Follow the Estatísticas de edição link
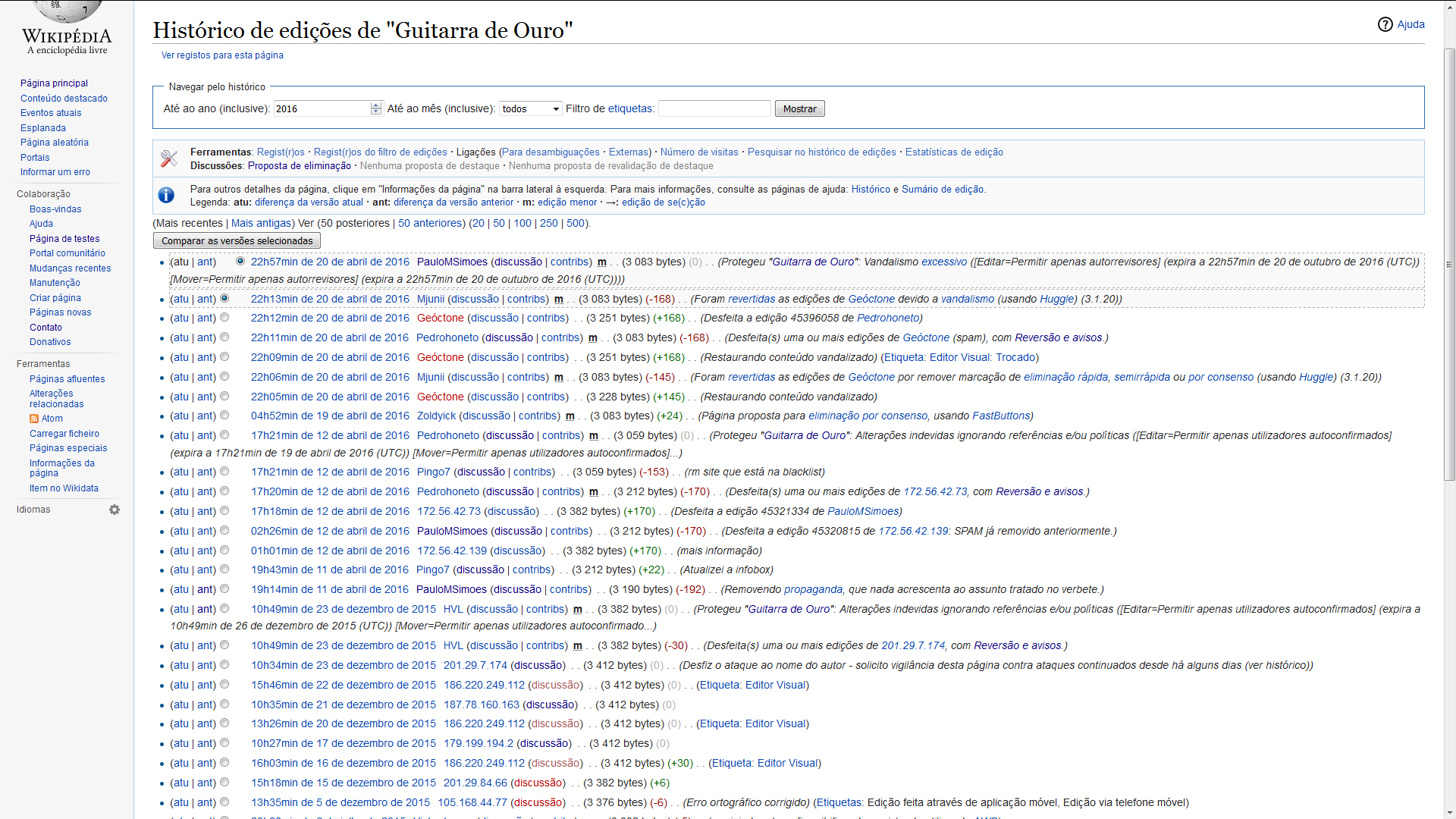1456x819 pixels. point(953,152)
